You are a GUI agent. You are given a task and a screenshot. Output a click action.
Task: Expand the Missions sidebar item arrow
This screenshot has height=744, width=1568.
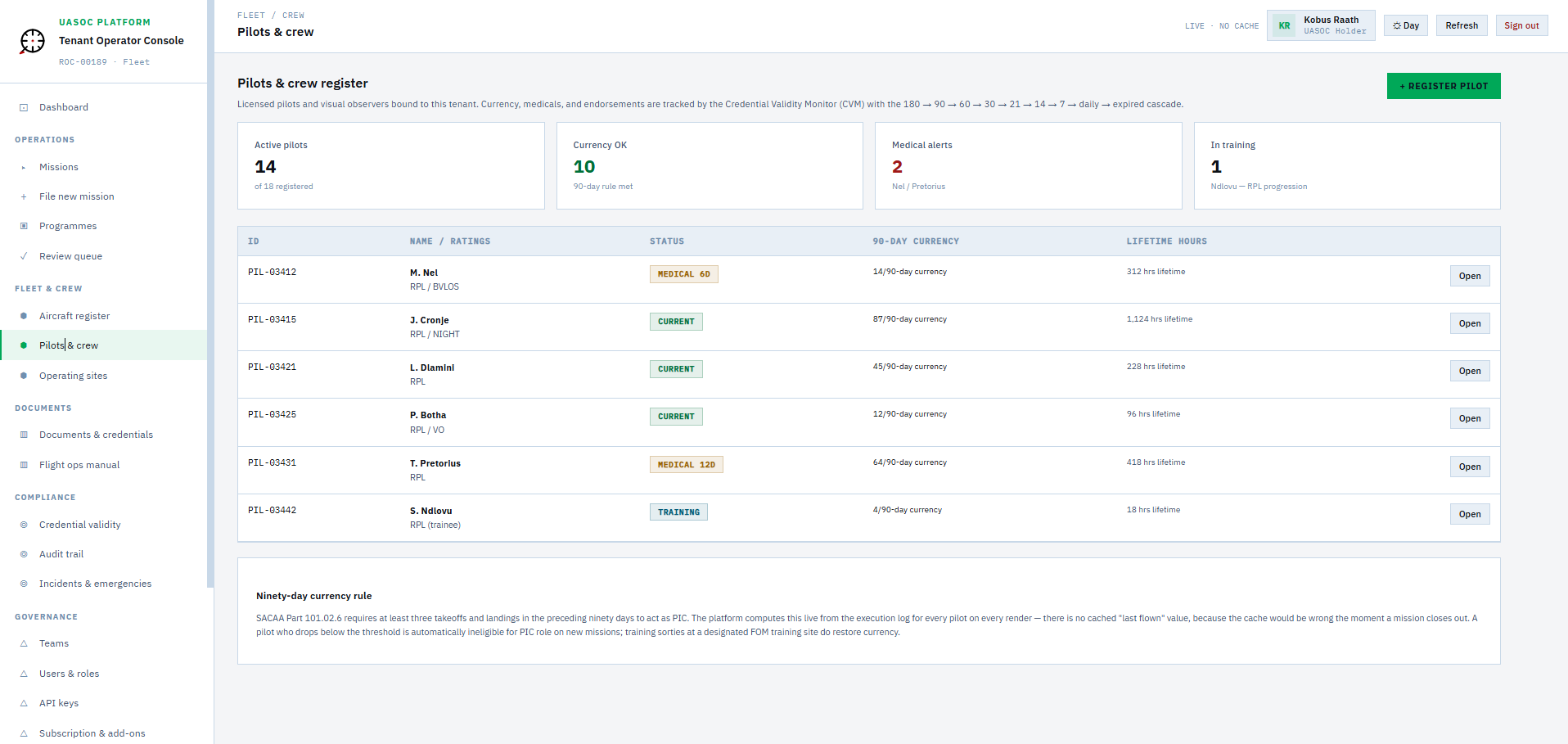(24, 167)
